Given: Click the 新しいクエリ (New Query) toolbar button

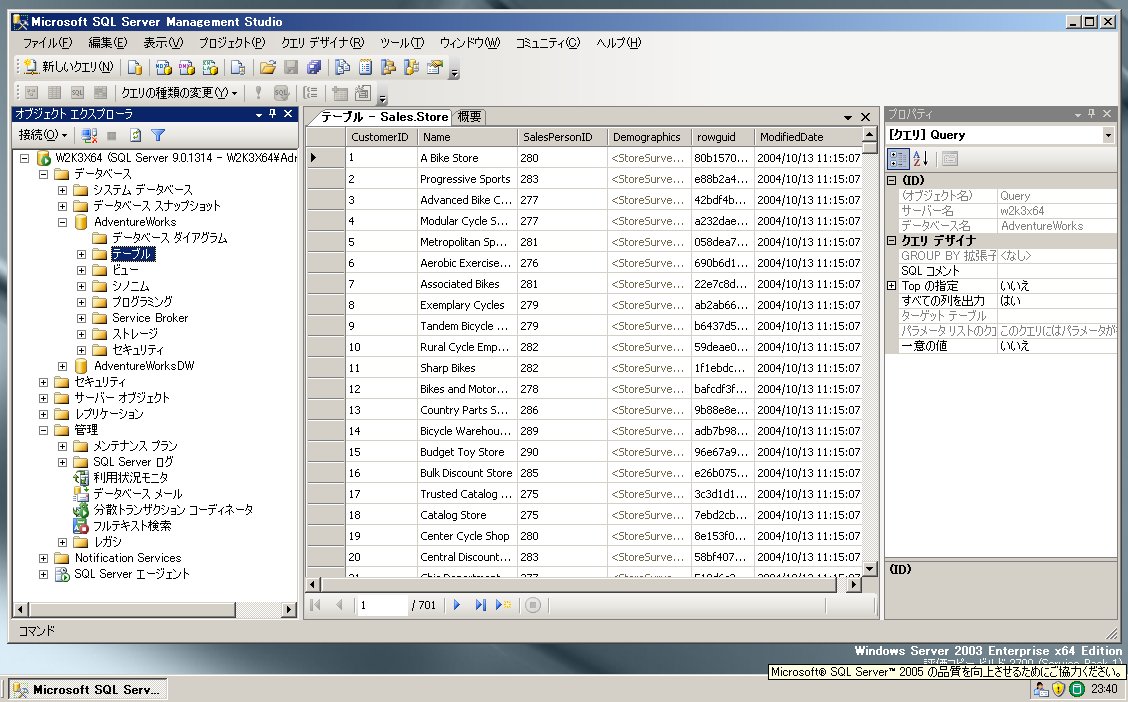Looking at the screenshot, I should point(68,67).
